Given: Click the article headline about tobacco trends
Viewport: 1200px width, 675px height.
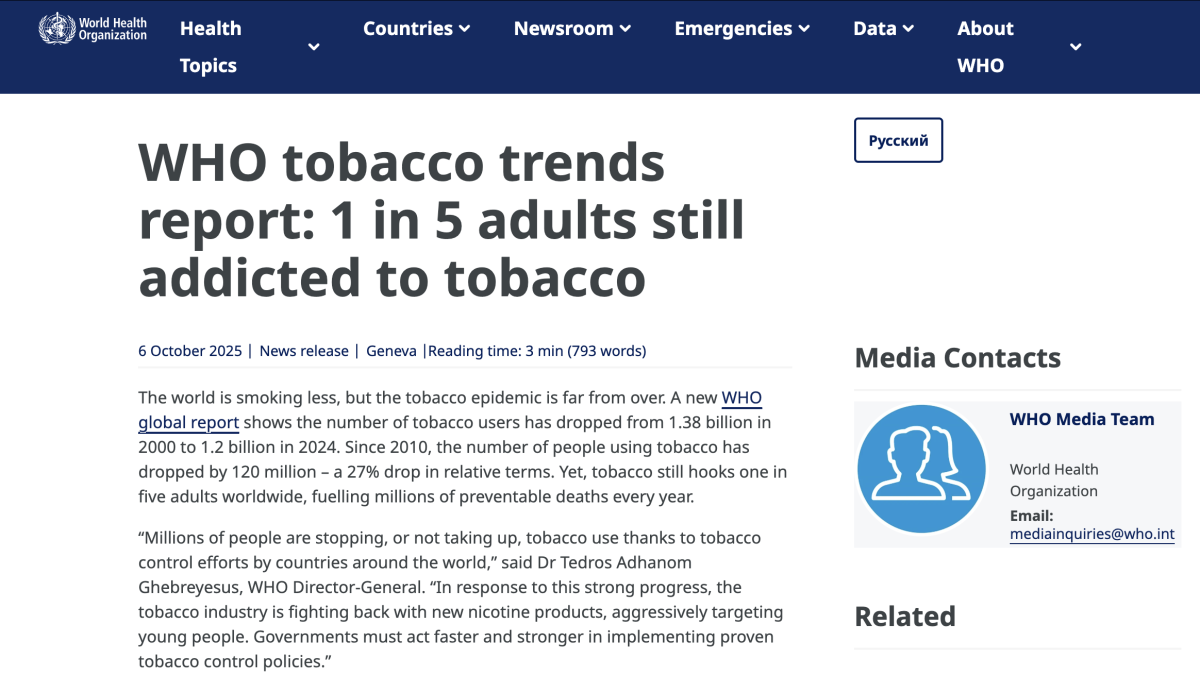Looking at the screenshot, I should point(441,220).
